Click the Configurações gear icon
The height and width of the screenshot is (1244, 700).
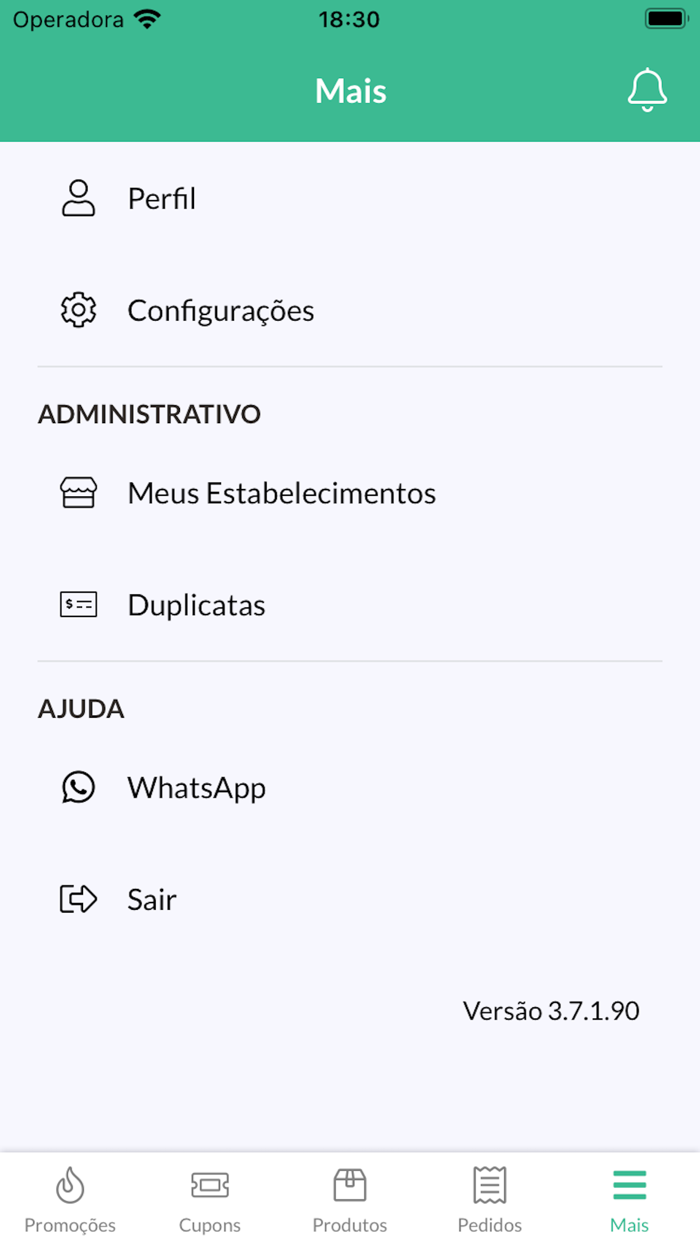click(78, 310)
